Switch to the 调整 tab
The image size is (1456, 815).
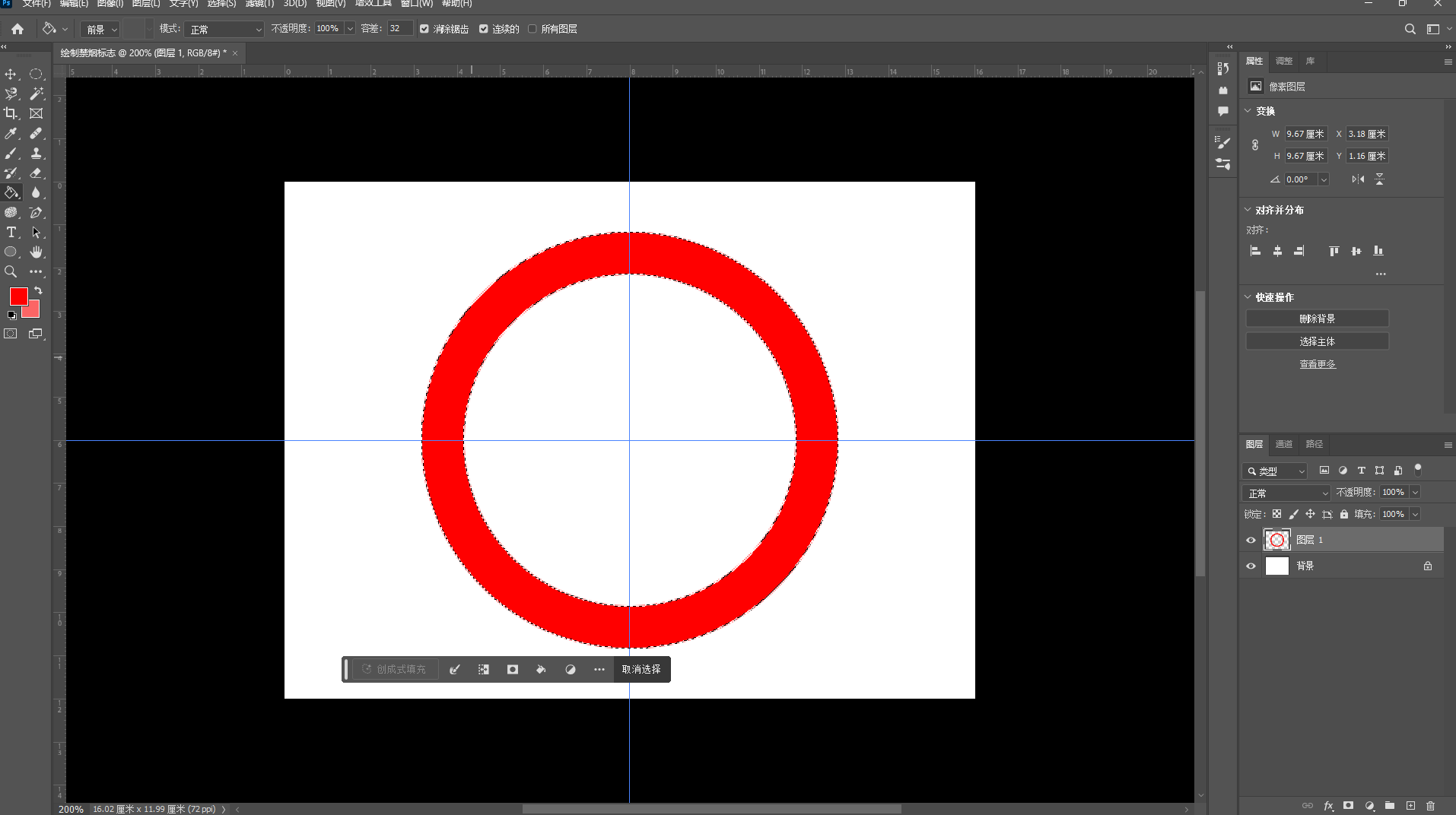(1284, 61)
